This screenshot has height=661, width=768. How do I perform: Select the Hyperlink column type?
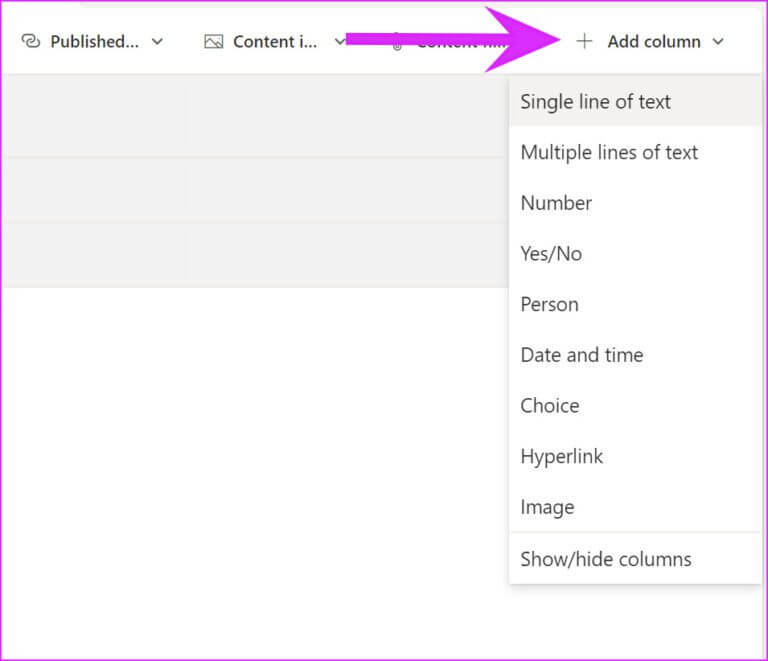coord(635,456)
